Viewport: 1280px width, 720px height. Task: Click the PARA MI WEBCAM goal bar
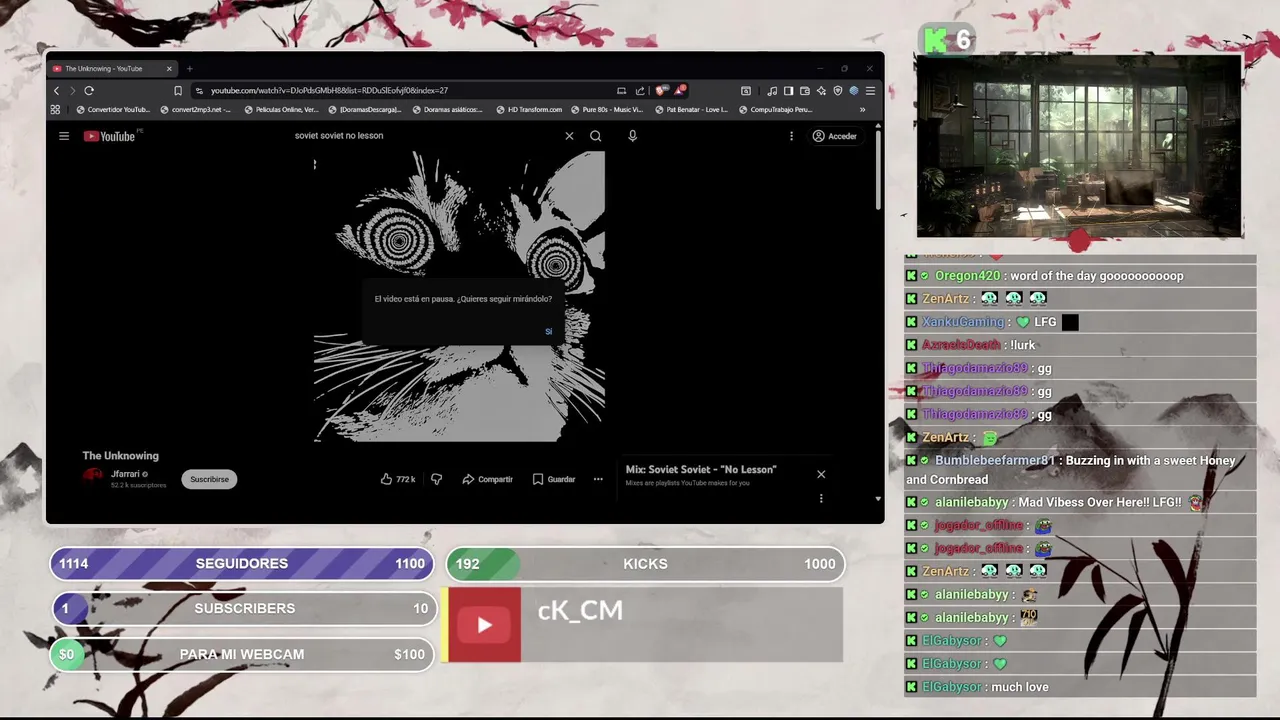click(242, 654)
